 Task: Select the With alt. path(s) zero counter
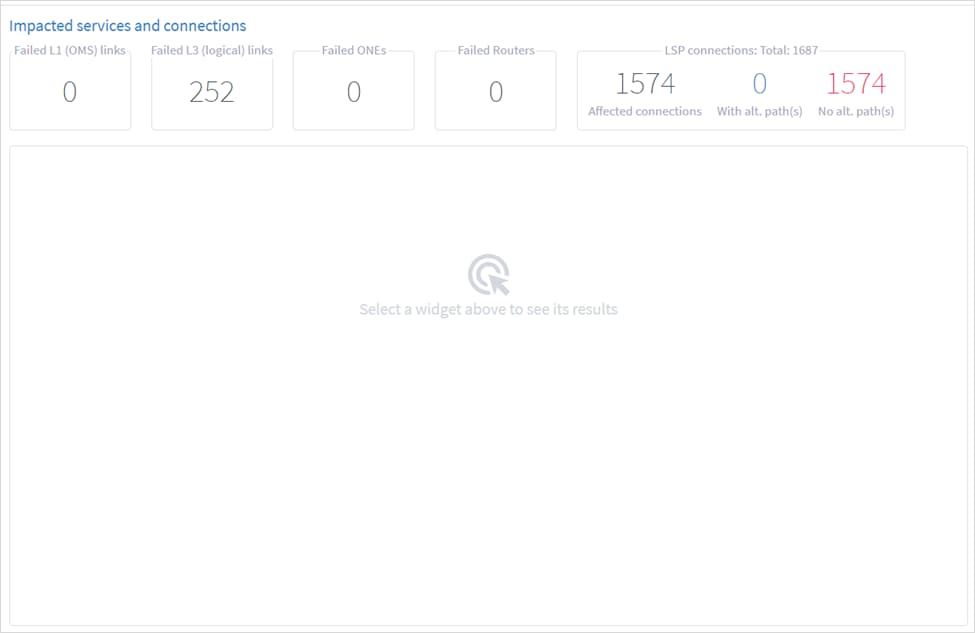(759, 84)
